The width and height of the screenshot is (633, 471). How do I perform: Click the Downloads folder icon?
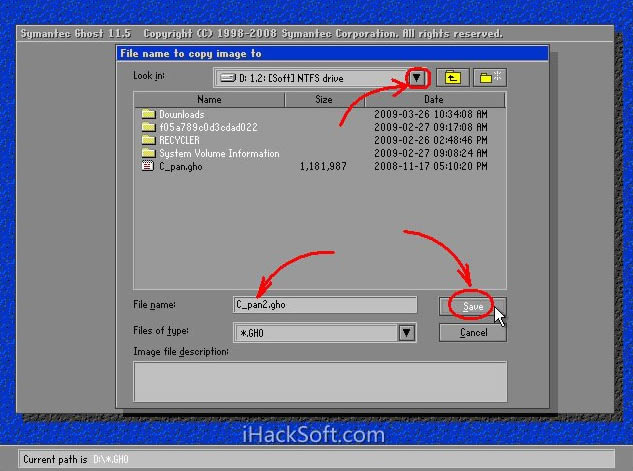coord(148,114)
